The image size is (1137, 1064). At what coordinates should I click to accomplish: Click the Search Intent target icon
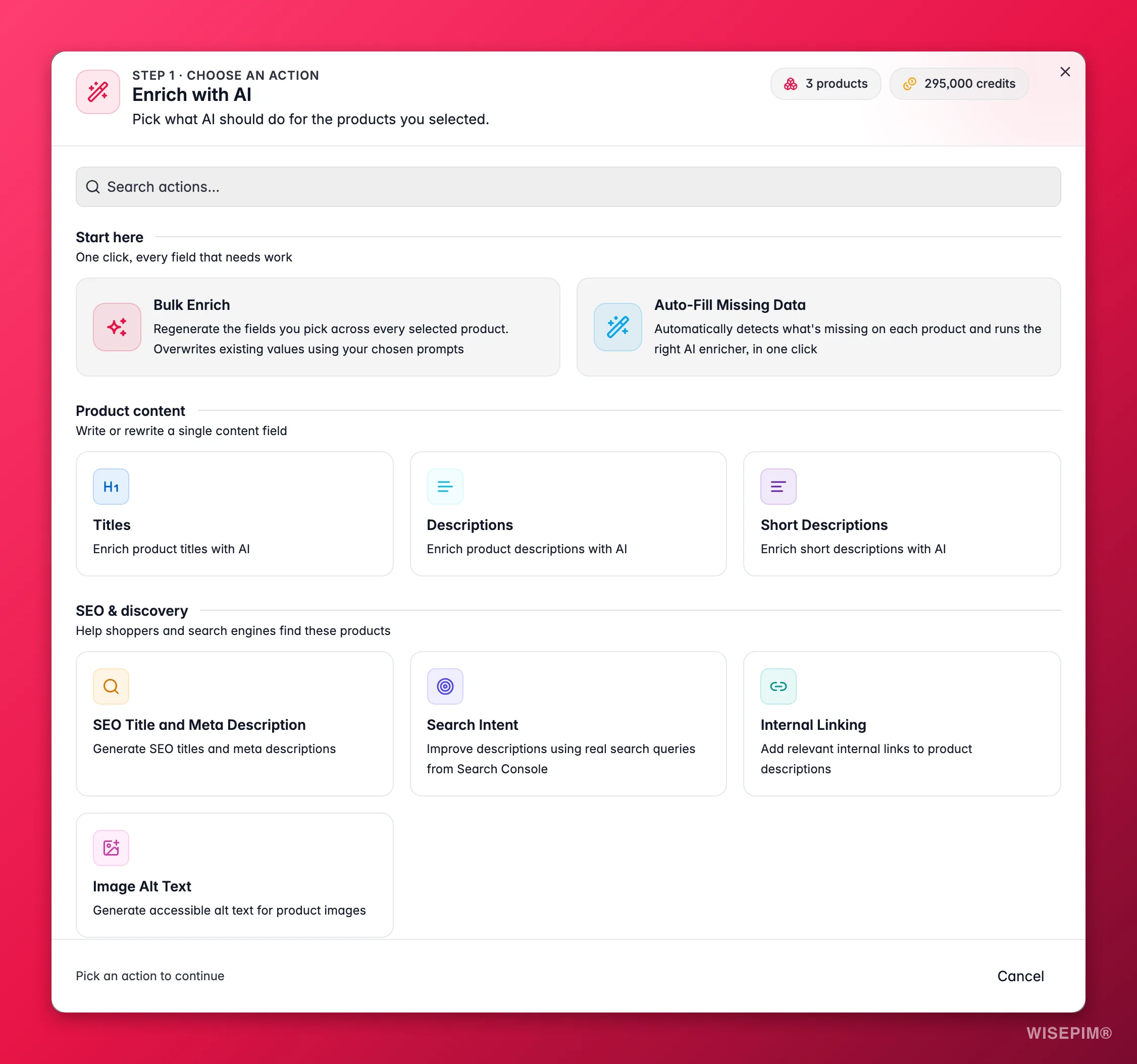point(445,686)
